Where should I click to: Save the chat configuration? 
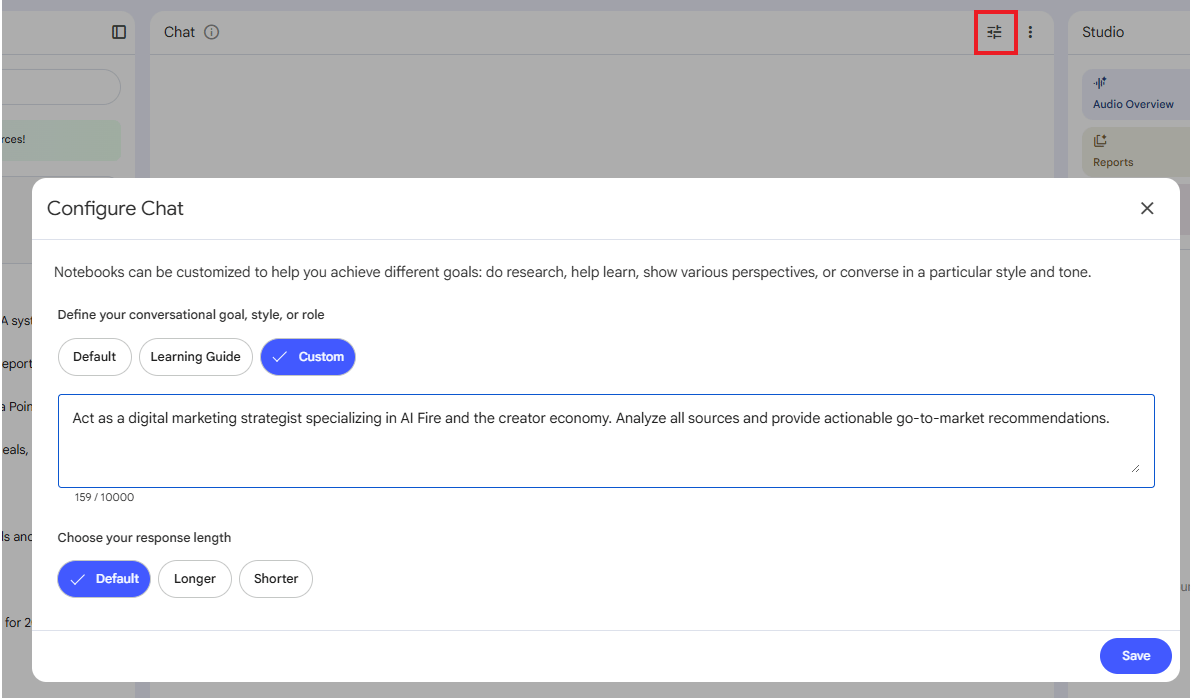tap(1135, 655)
